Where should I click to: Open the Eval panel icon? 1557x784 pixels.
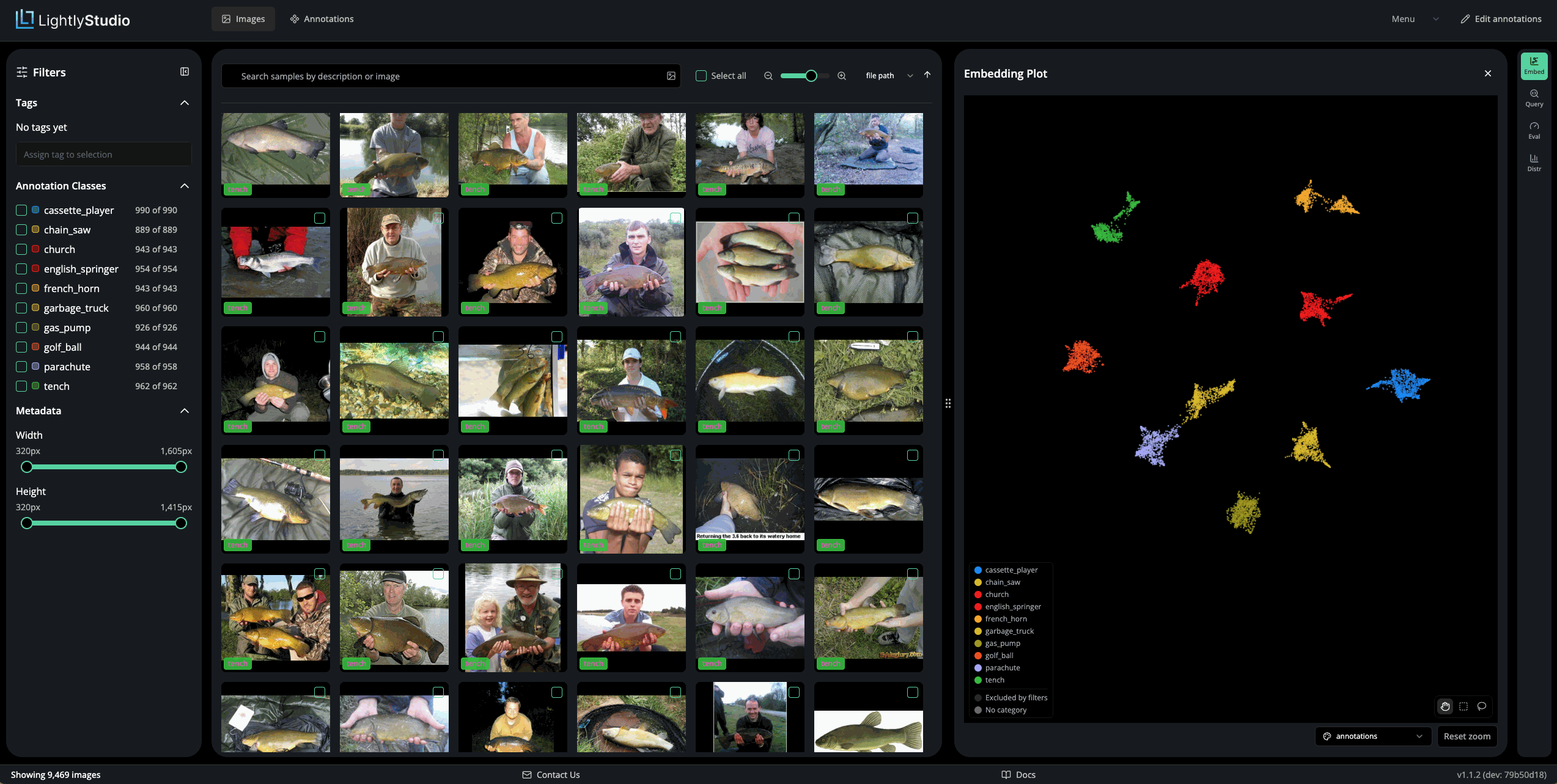click(x=1534, y=130)
